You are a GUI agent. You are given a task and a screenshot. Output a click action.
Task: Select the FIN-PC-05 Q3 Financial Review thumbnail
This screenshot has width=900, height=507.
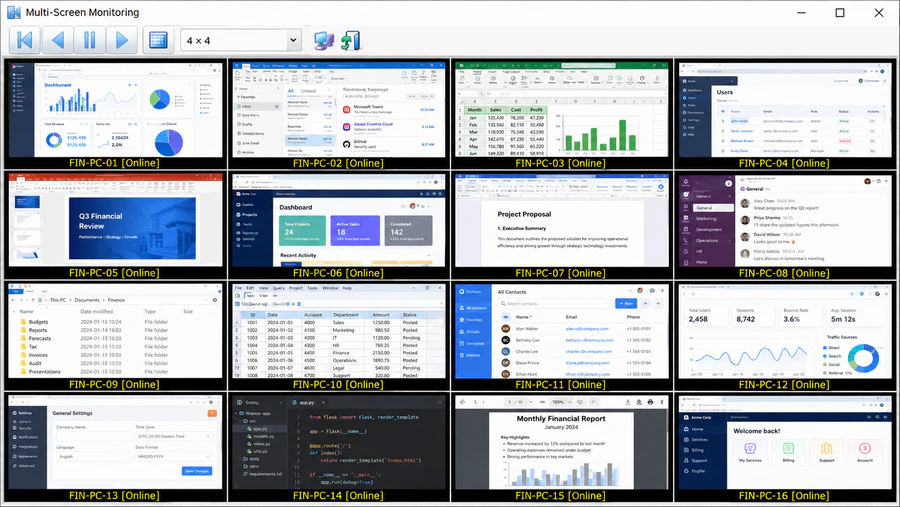tap(115, 220)
